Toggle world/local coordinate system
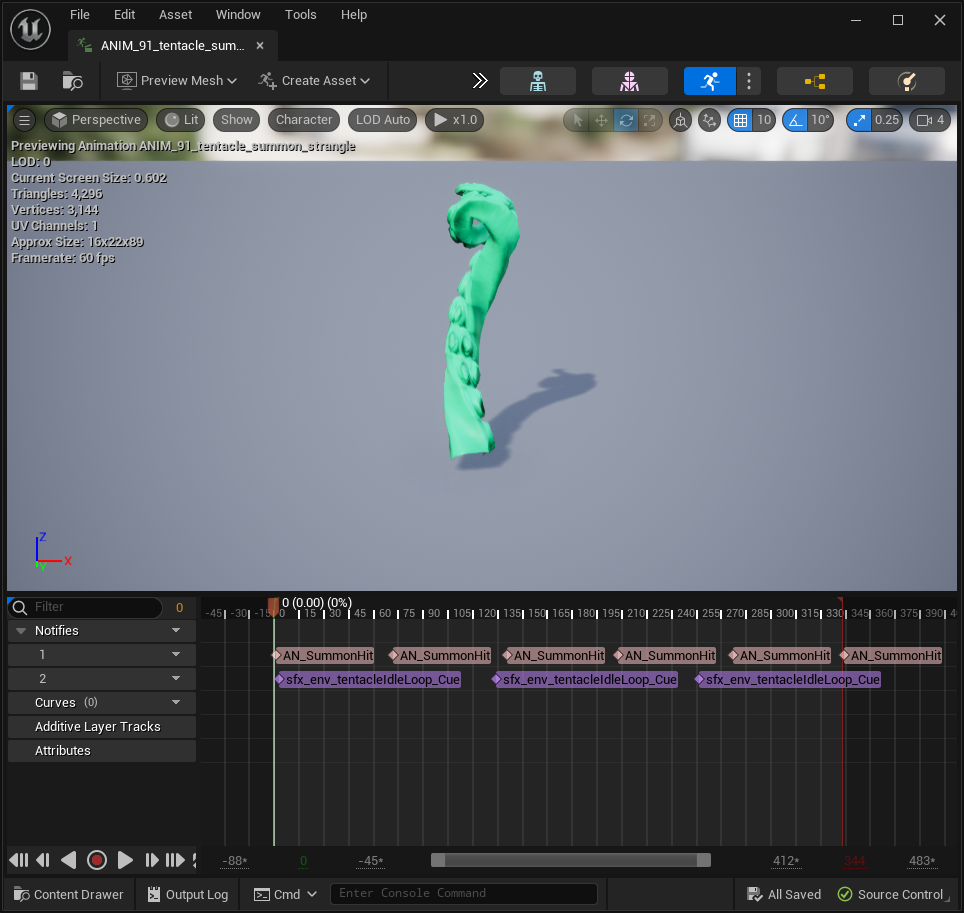964x913 pixels. pos(681,121)
